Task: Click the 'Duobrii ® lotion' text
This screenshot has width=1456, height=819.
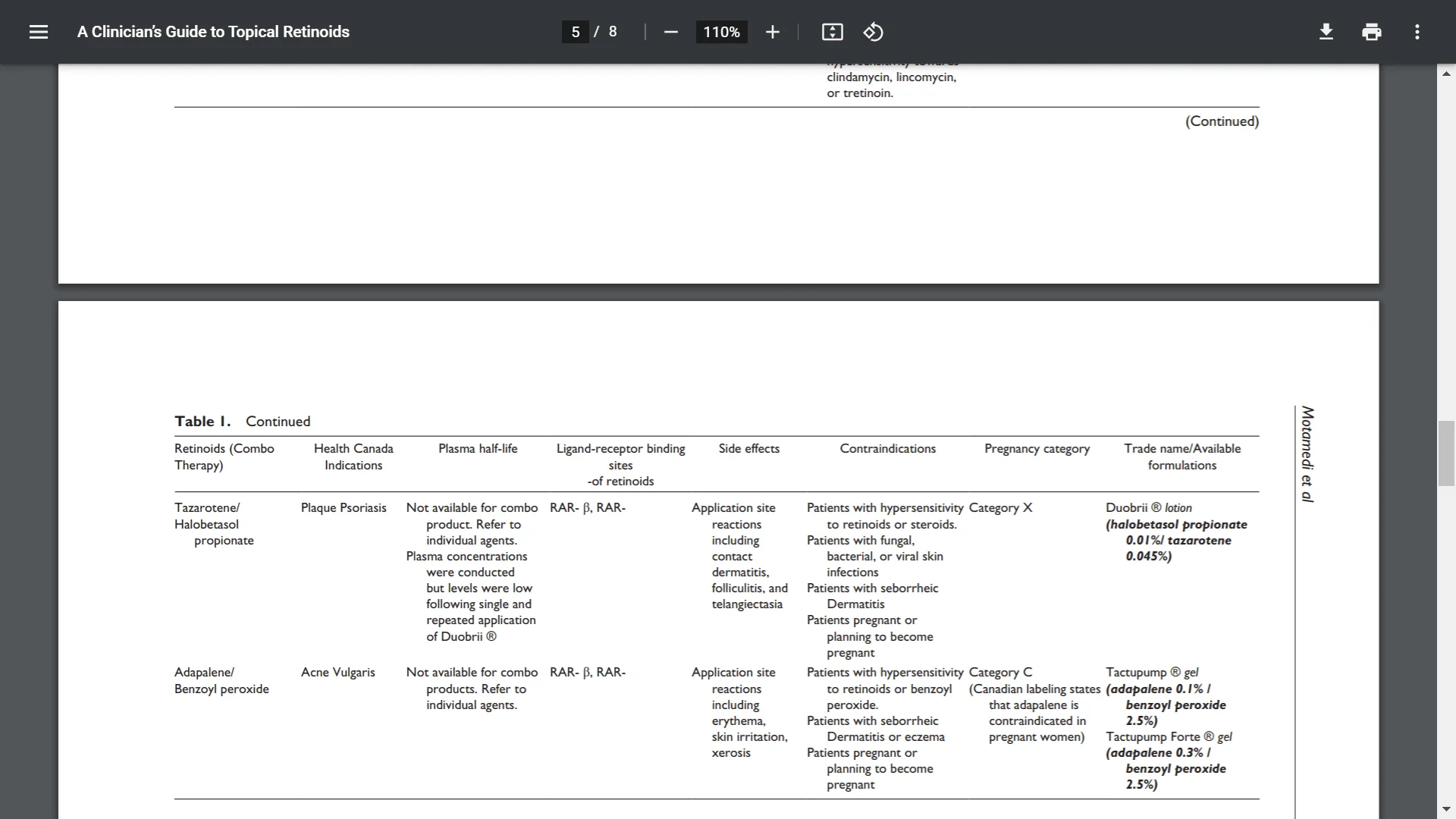Action: click(1149, 508)
